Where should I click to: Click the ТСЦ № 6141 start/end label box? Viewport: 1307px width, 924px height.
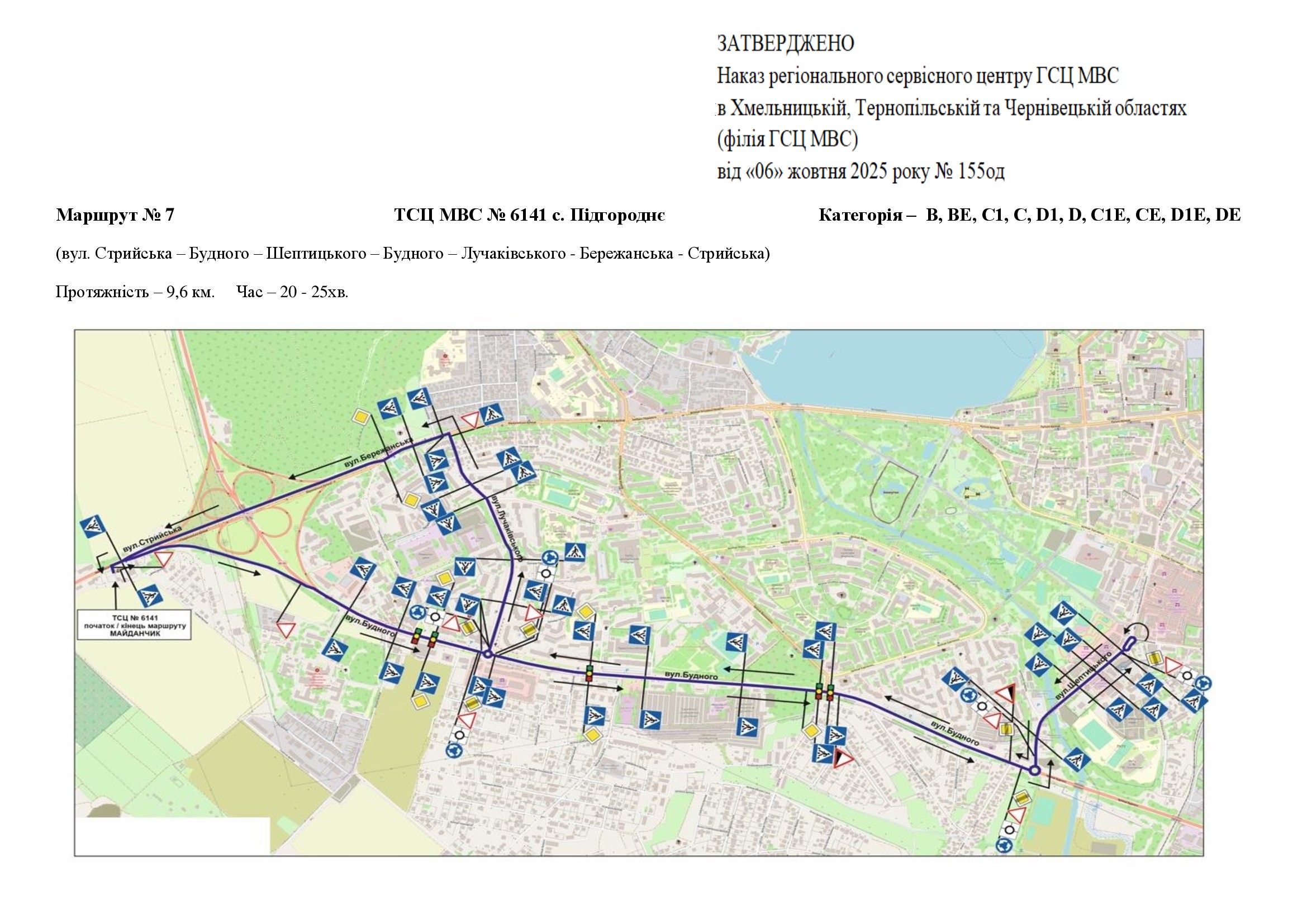coord(135,626)
